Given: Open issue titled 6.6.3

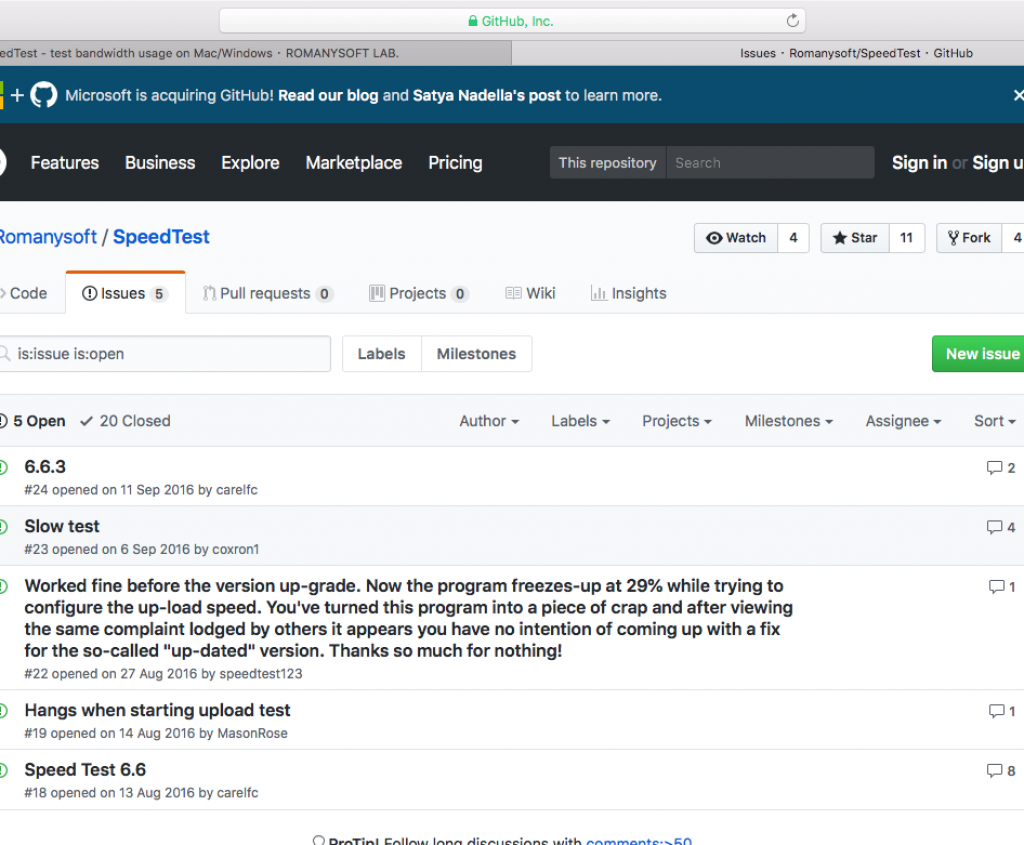Looking at the screenshot, I should (45, 467).
